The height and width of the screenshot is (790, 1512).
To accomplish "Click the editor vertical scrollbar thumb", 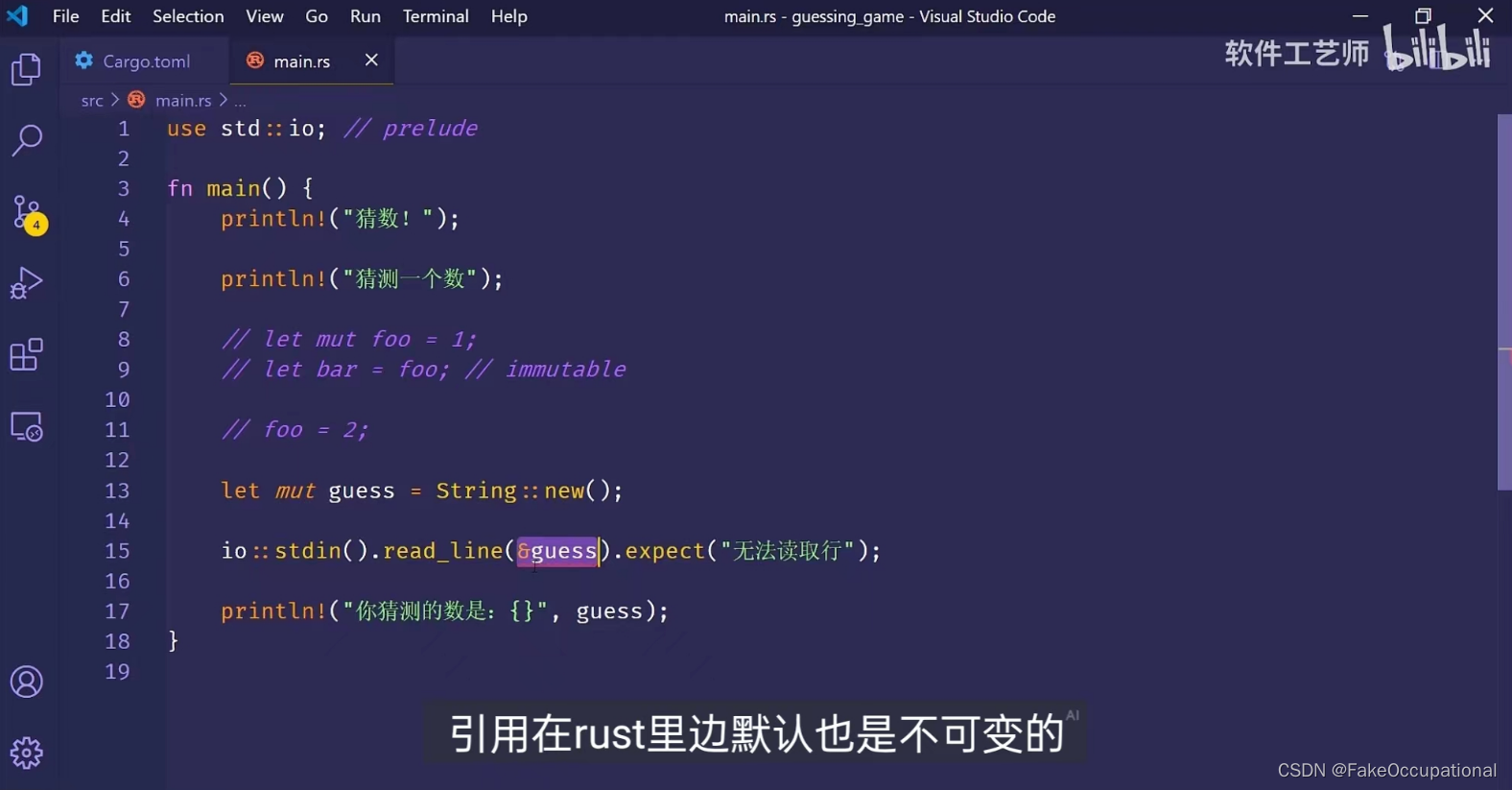I will [1503, 302].
